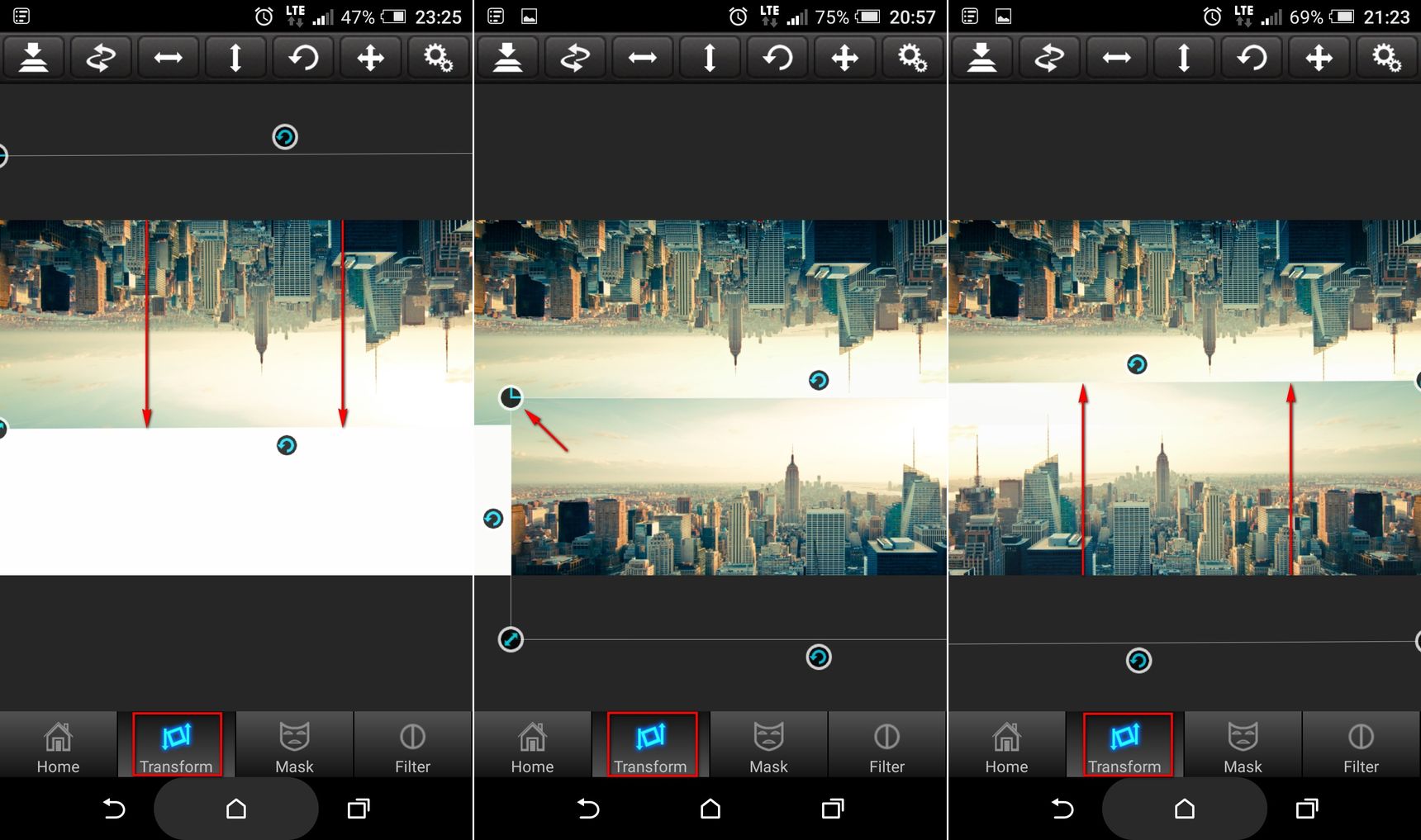Open the Filter tab in the 23:25 screen

pyautogui.click(x=412, y=745)
